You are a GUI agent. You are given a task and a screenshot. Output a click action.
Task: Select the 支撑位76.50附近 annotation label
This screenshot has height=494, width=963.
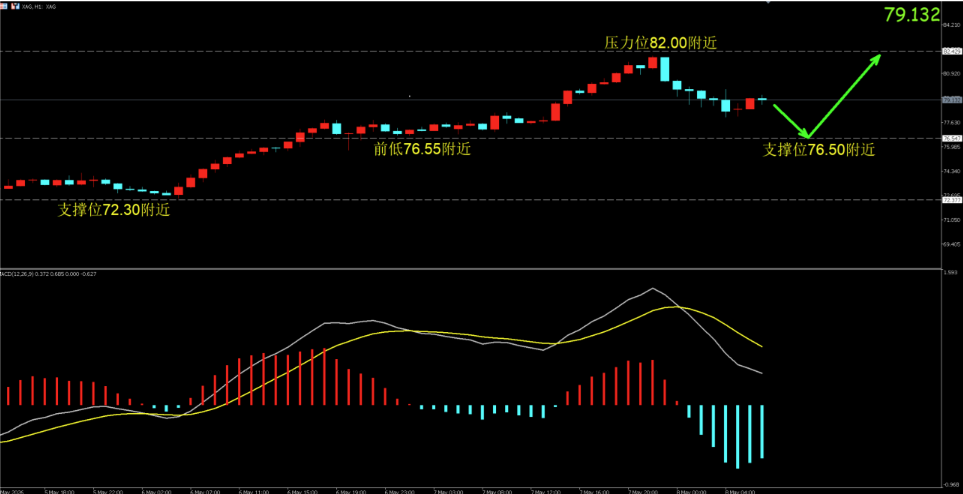coord(818,150)
